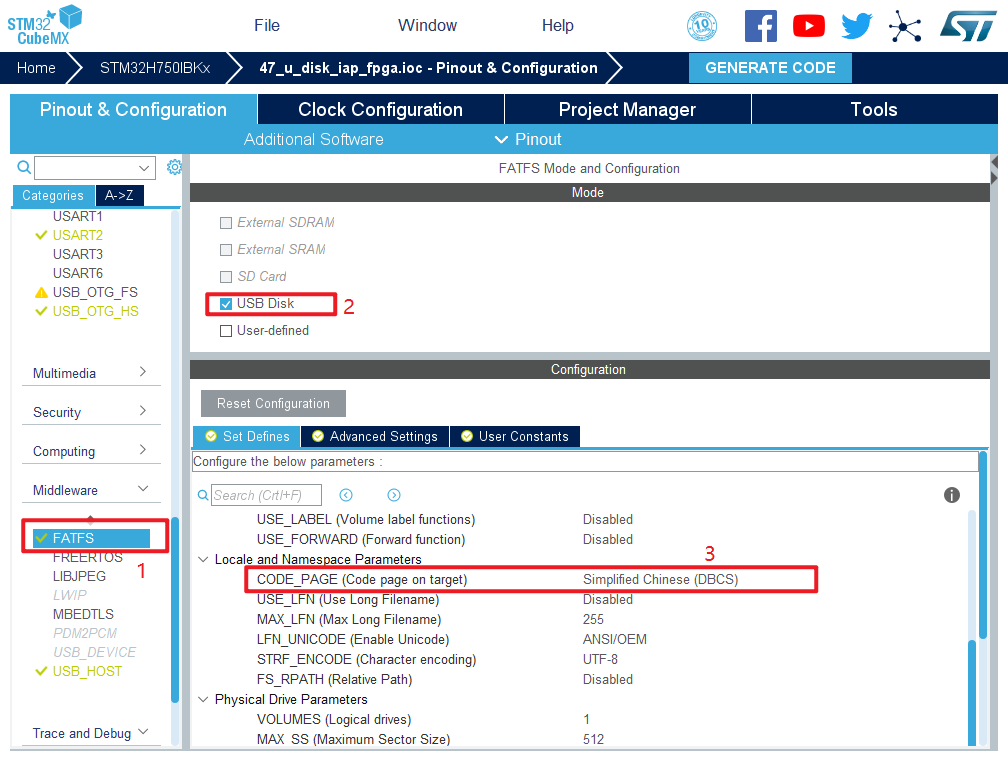Open the Advanced Settings tab
Screen dimensions: 1008x761
374,436
